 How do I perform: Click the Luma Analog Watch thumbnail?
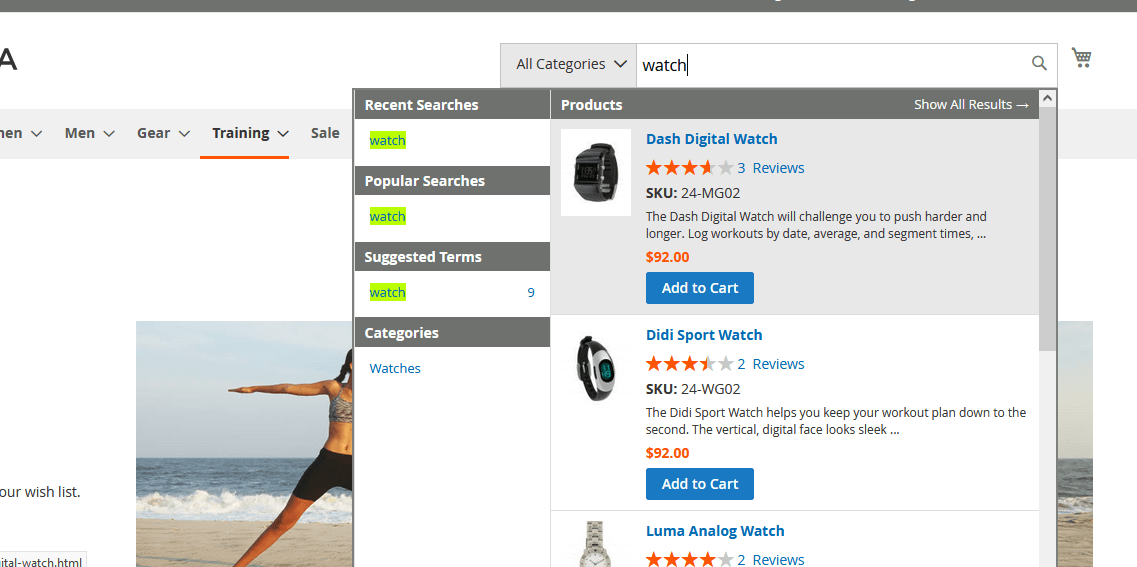coord(595,544)
